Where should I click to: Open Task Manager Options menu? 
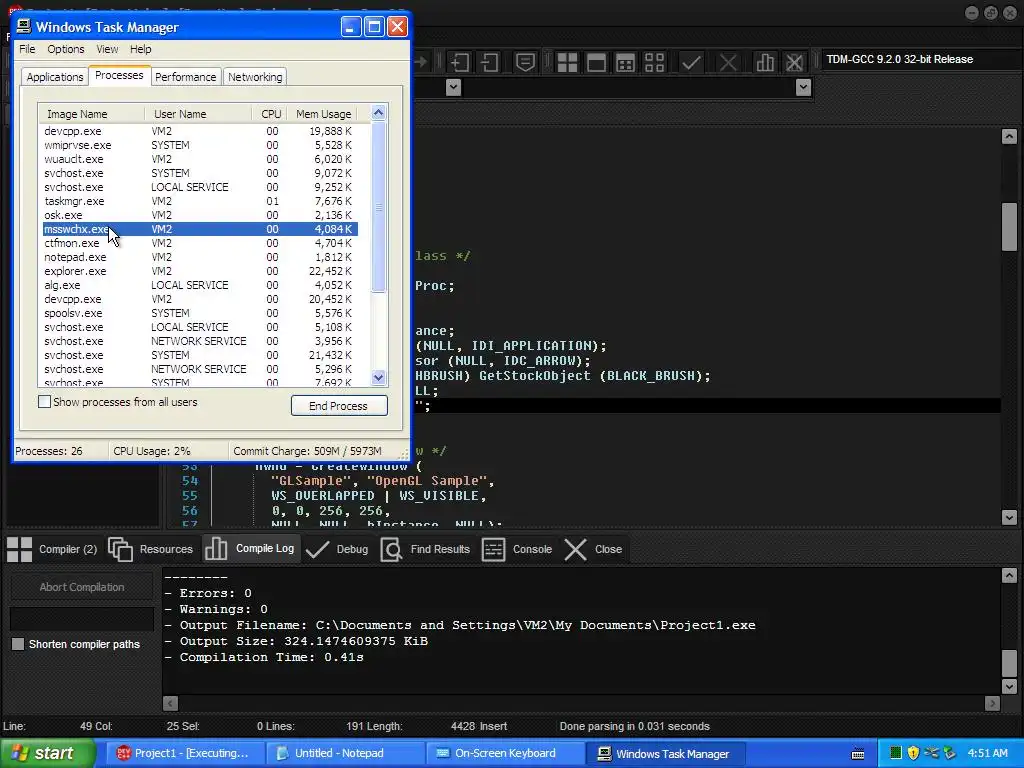point(65,49)
